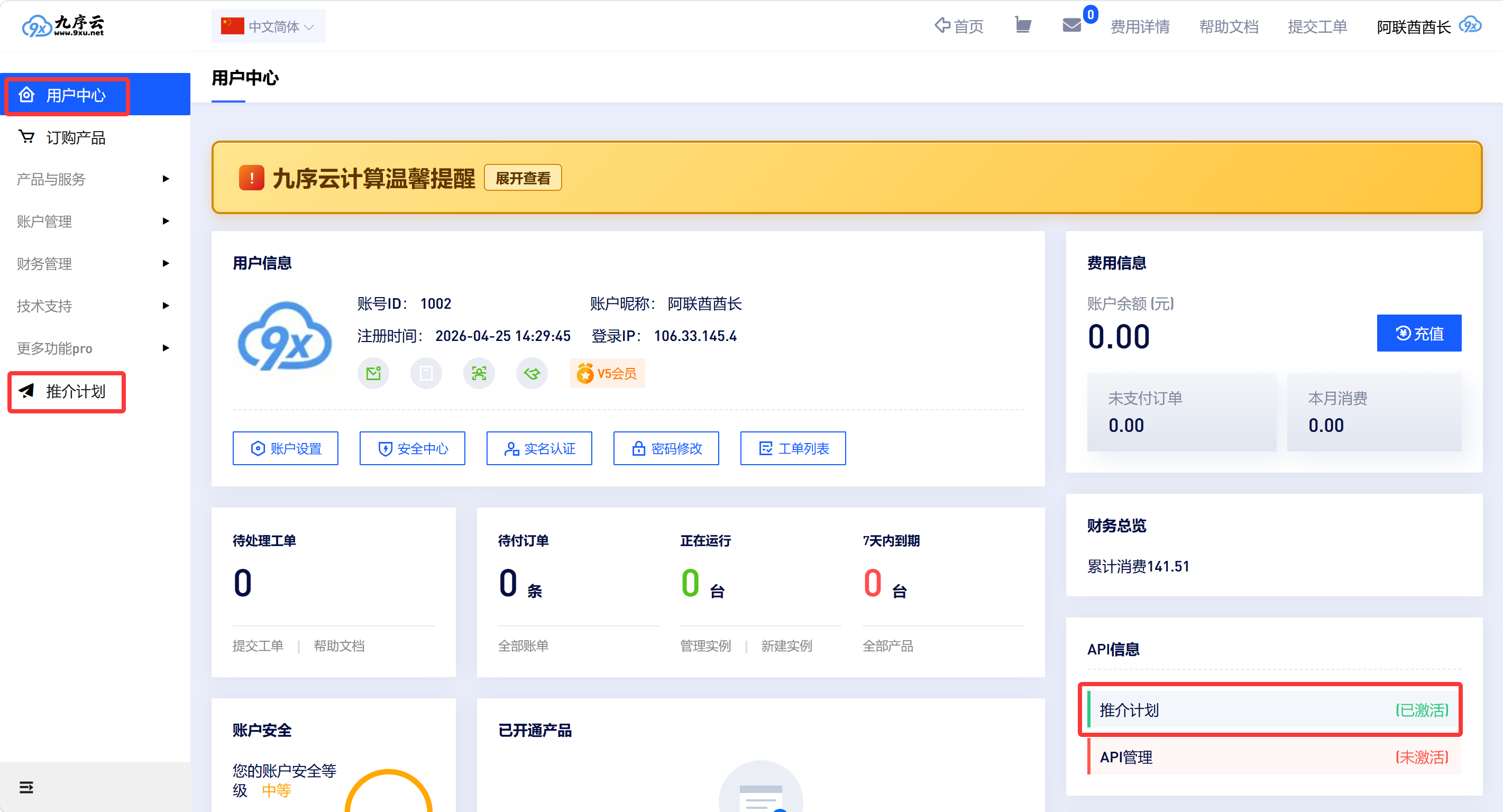
Task: Open 提交工单 in top navigation
Action: point(1317,26)
